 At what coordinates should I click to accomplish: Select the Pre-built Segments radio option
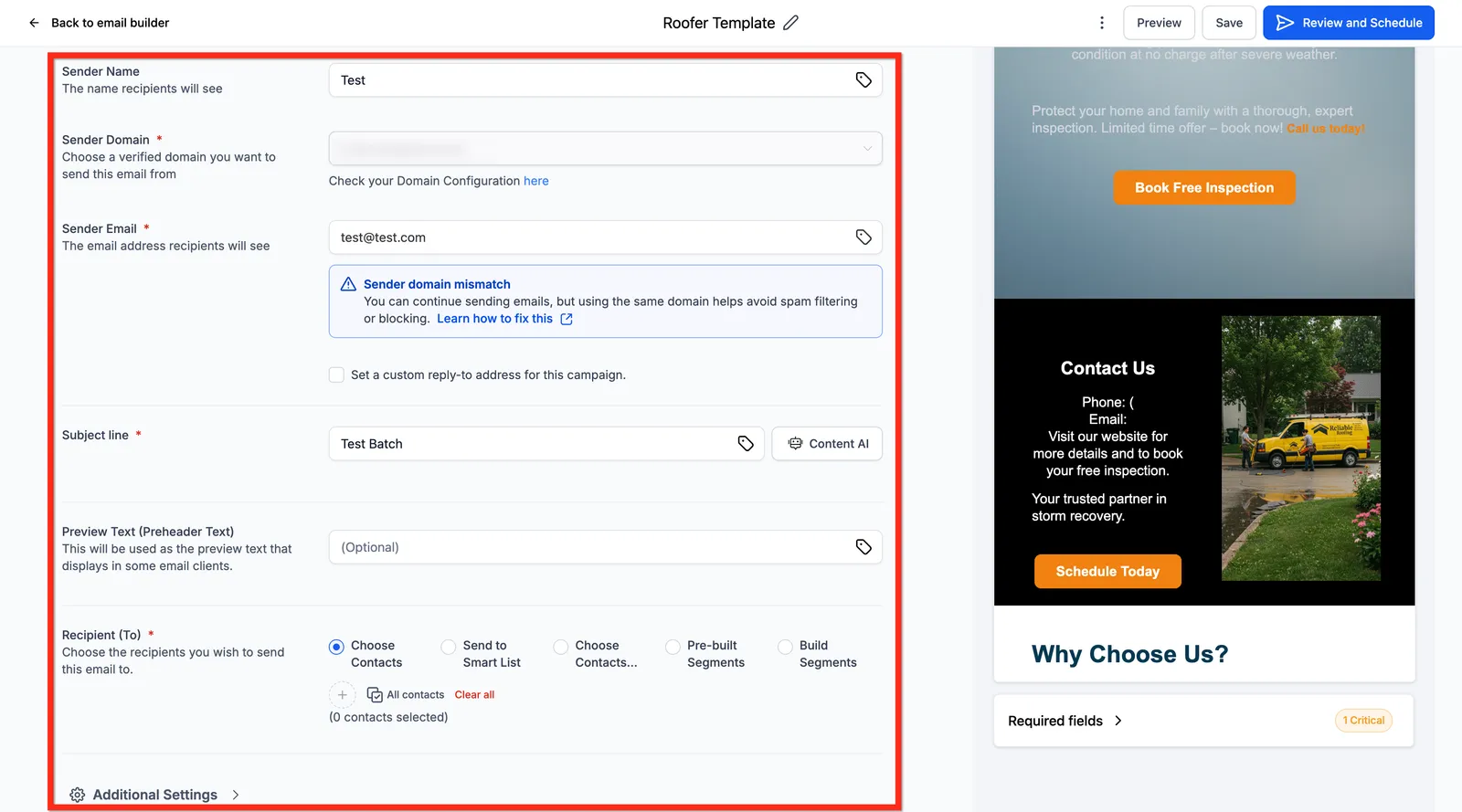click(x=673, y=647)
